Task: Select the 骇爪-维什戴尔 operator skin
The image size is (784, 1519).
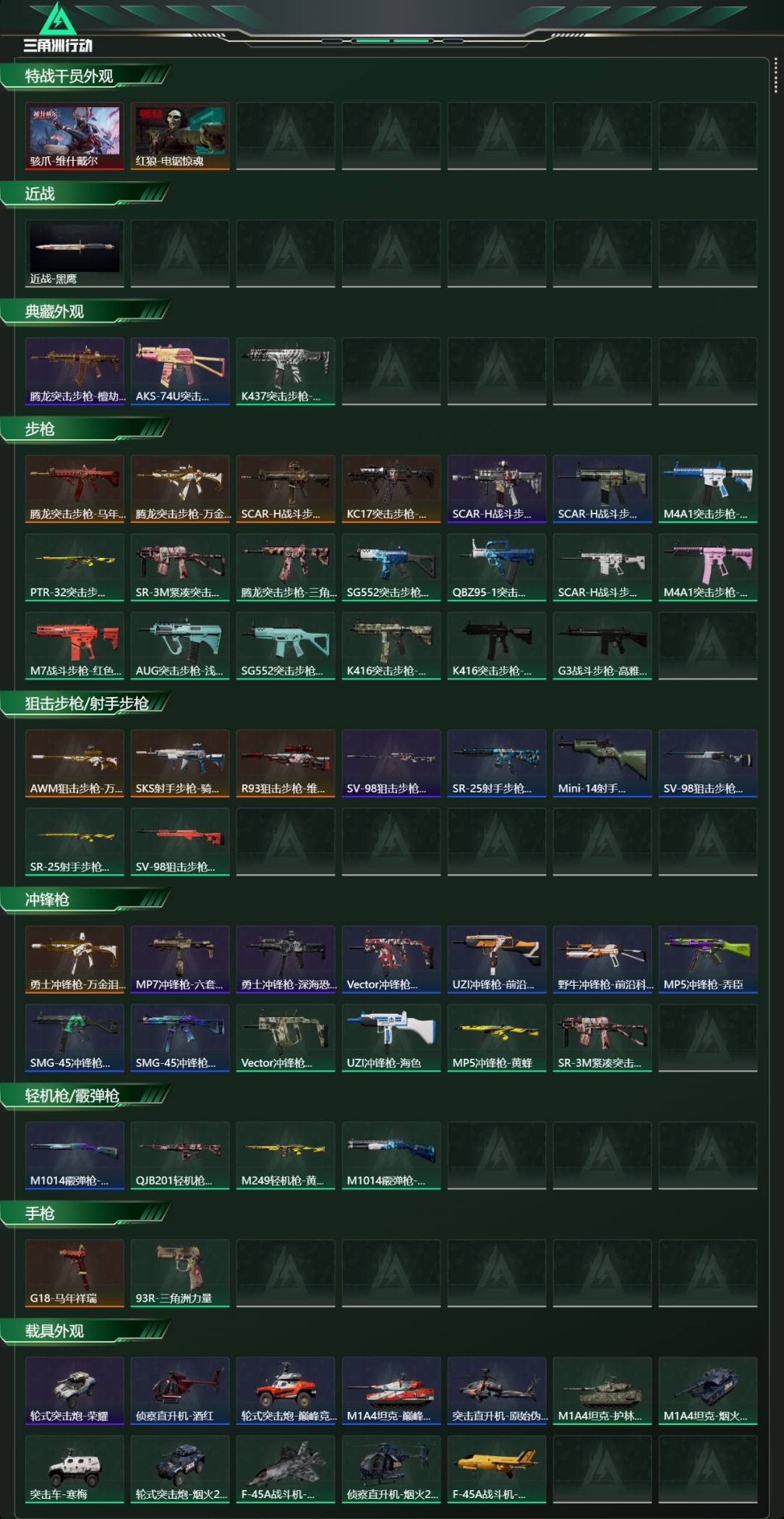Action: pos(74,136)
